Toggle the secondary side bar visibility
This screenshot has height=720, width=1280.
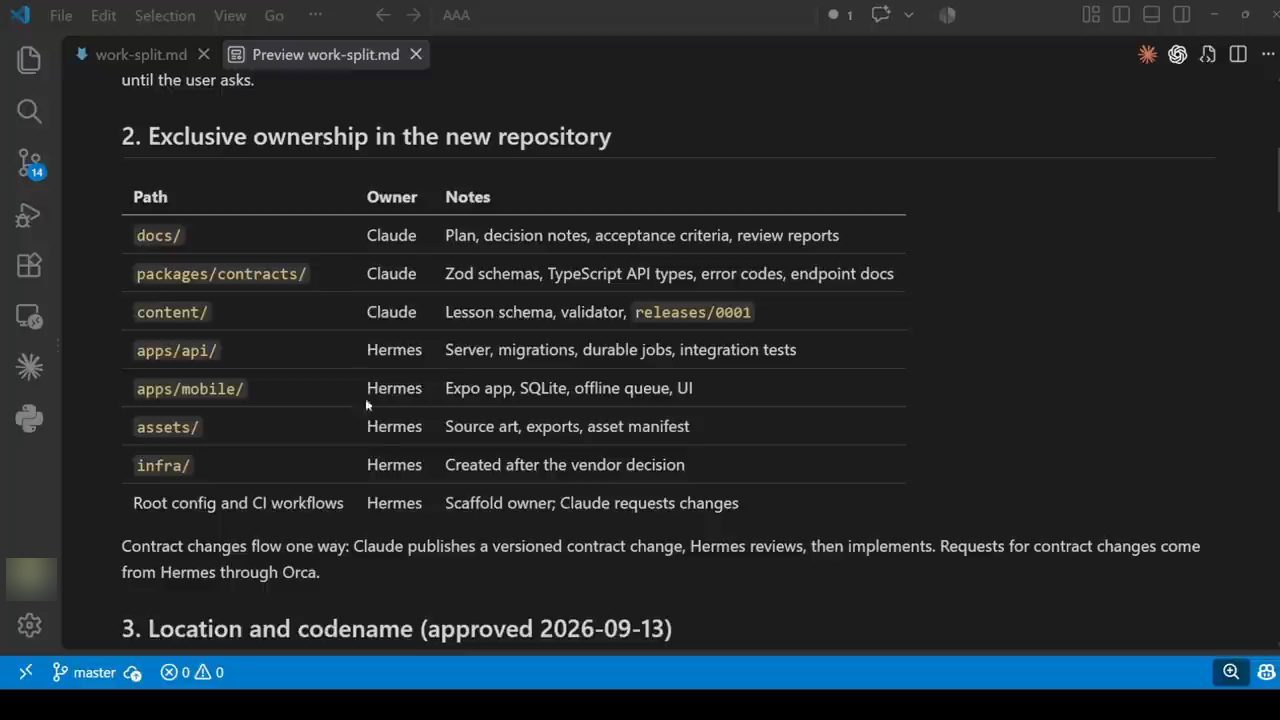pyautogui.click(x=1181, y=15)
